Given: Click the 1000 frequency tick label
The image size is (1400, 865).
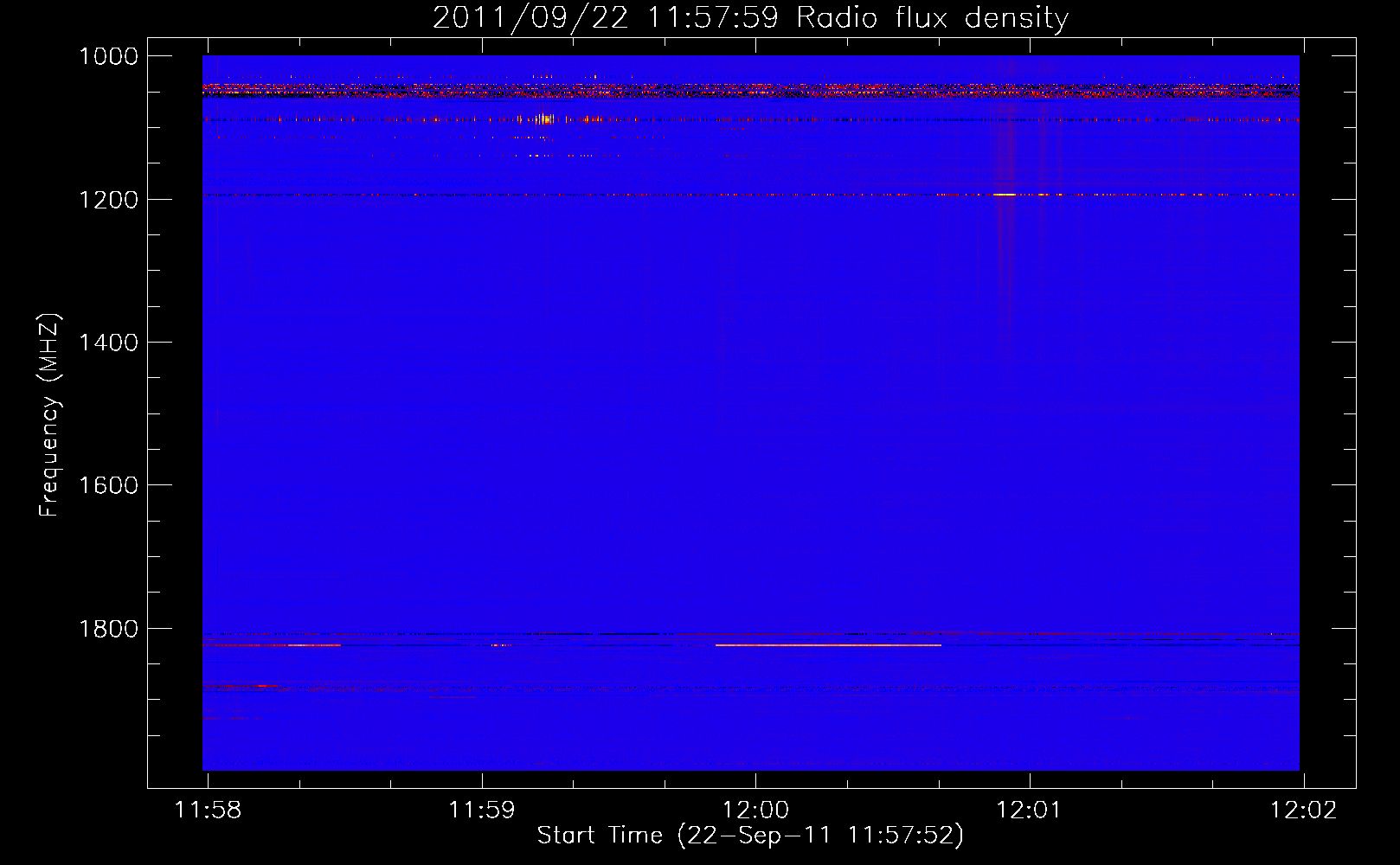Looking at the screenshot, I should [x=108, y=56].
